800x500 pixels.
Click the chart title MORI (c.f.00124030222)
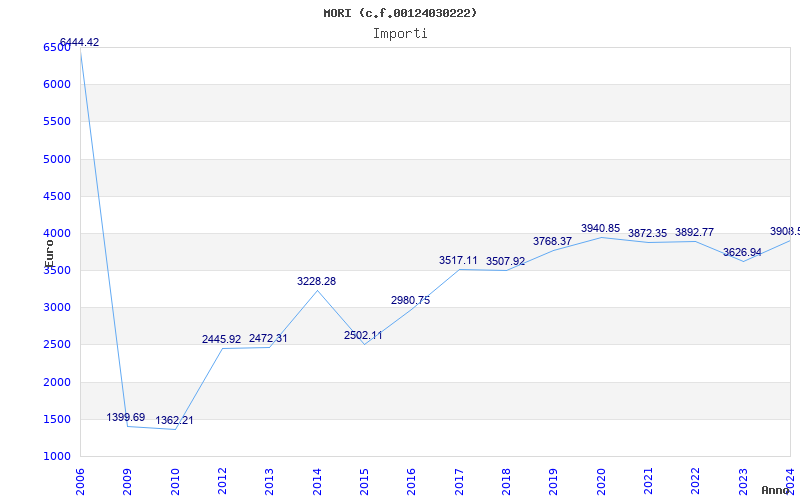click(x=400, y=13)
